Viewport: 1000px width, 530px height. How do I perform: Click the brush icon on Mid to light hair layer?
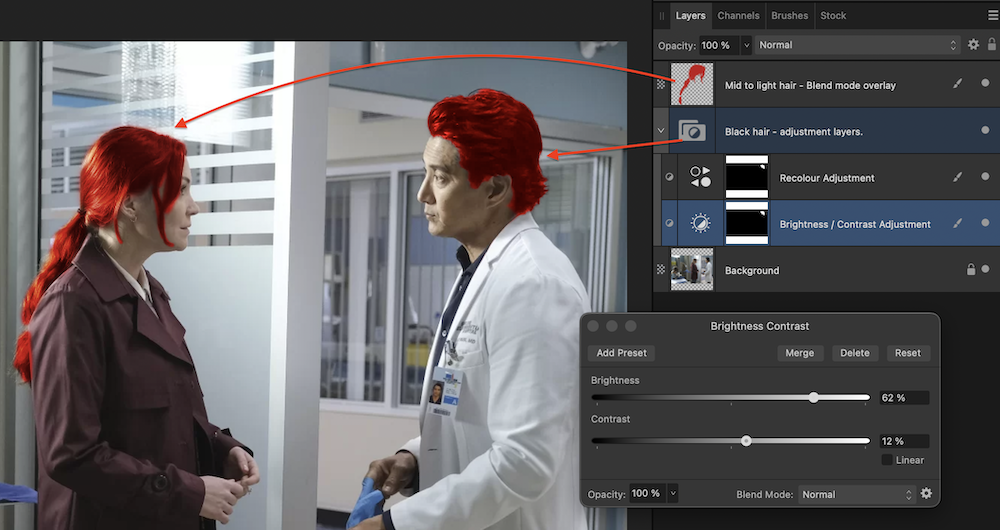point(958,85)
